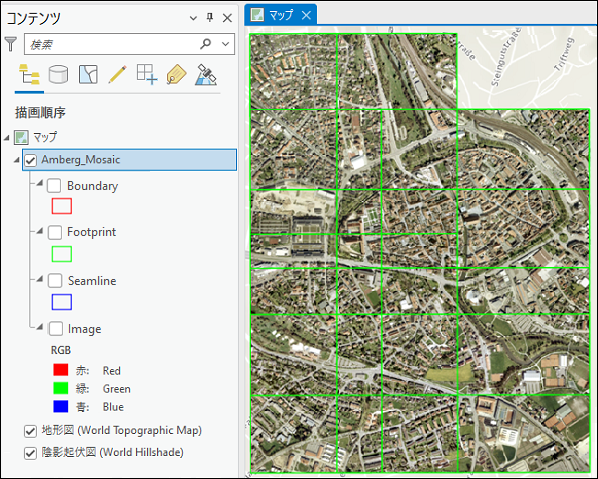598x479 pixels.
Task: Turn on the Footprint sublayer checkbox
Action: point(55,232)
